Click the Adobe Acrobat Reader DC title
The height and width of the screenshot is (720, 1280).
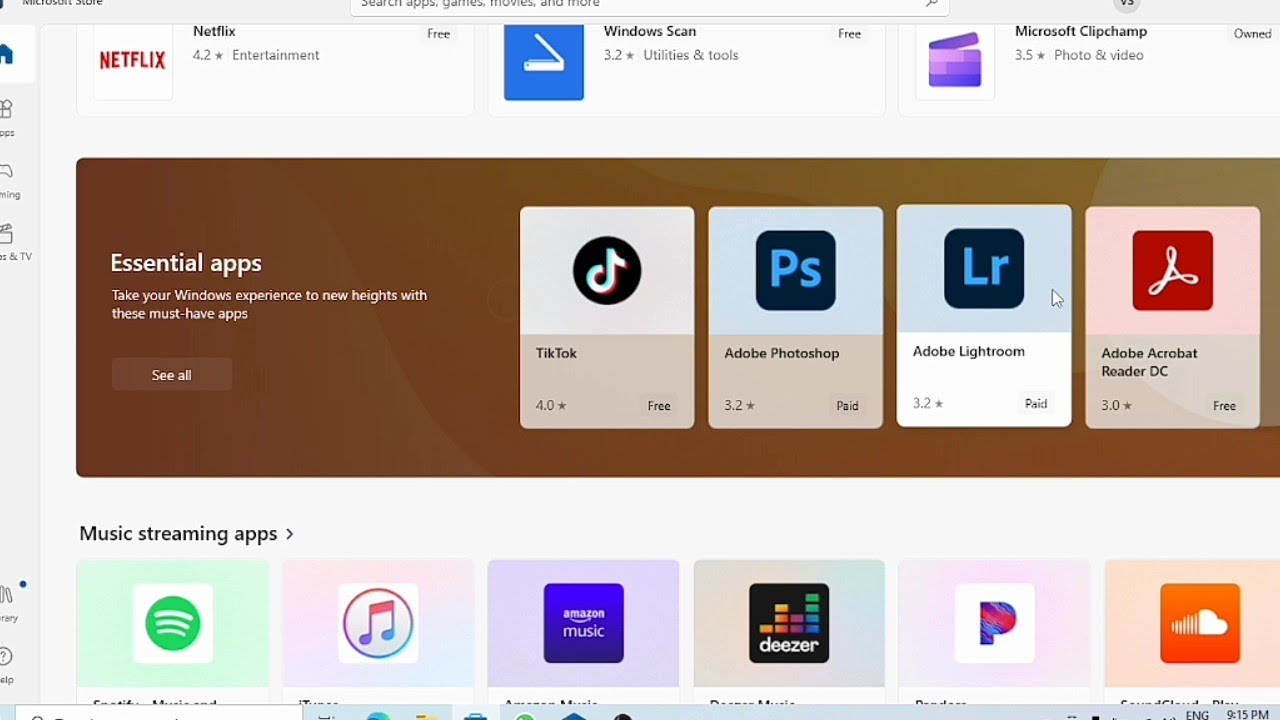coord(1149,362)
